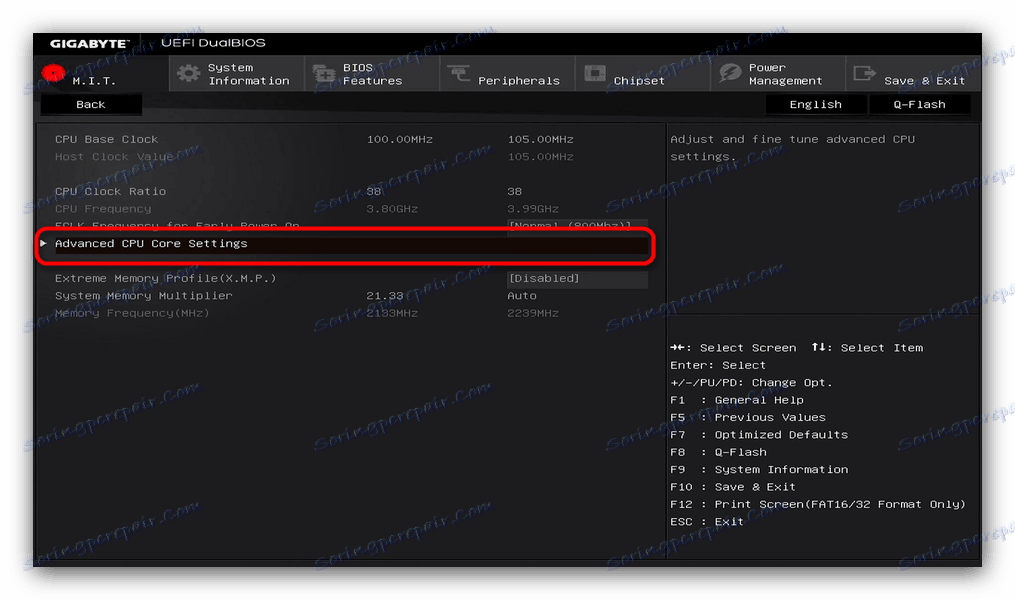This screenshot has height=600, width=1015.
Task: Go to the BIOS Features tab
Action: coord(372,73)
